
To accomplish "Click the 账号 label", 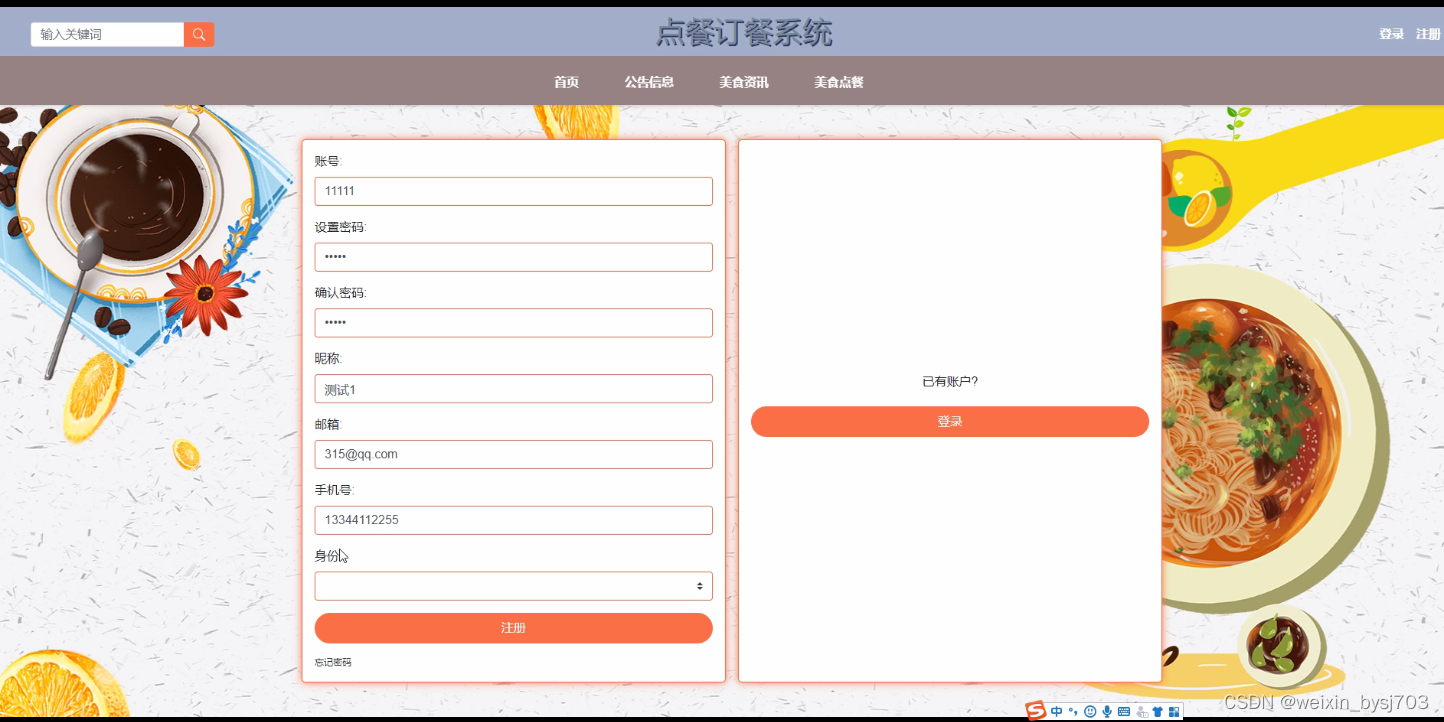I will (x=328, y=161).
